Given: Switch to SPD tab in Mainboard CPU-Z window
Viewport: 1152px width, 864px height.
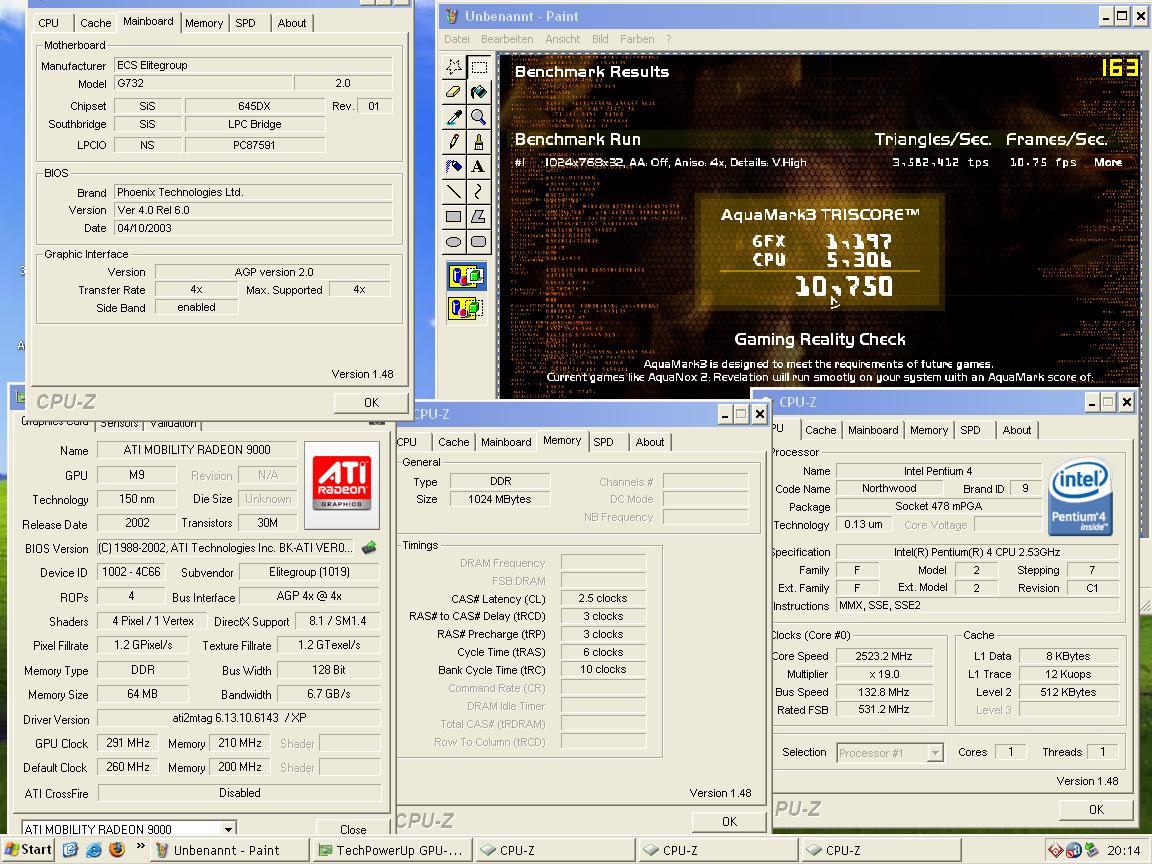Looking at the screenshot, I should [245, 23].
